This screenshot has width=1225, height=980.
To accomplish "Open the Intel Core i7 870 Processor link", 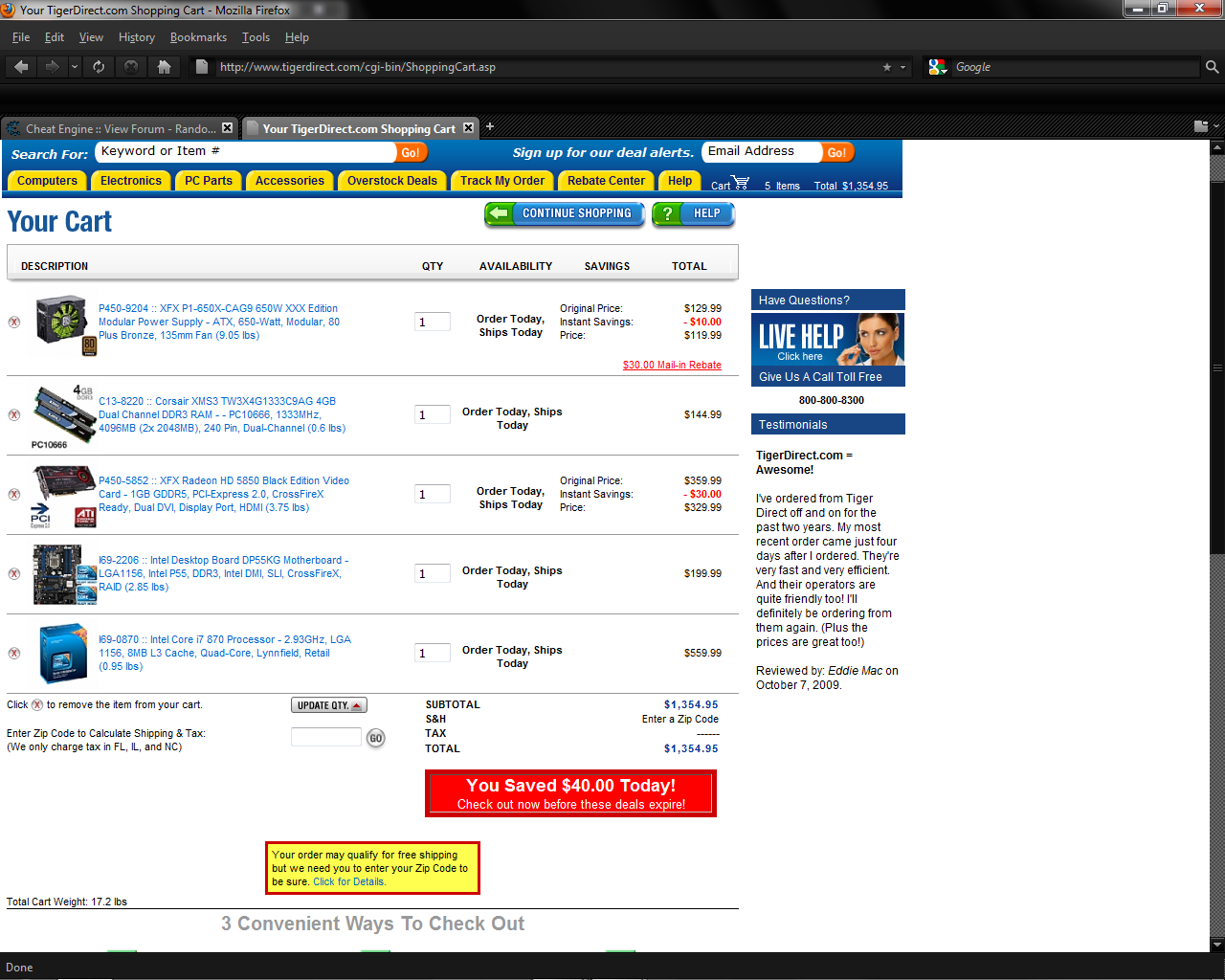I will coord(225,653).
